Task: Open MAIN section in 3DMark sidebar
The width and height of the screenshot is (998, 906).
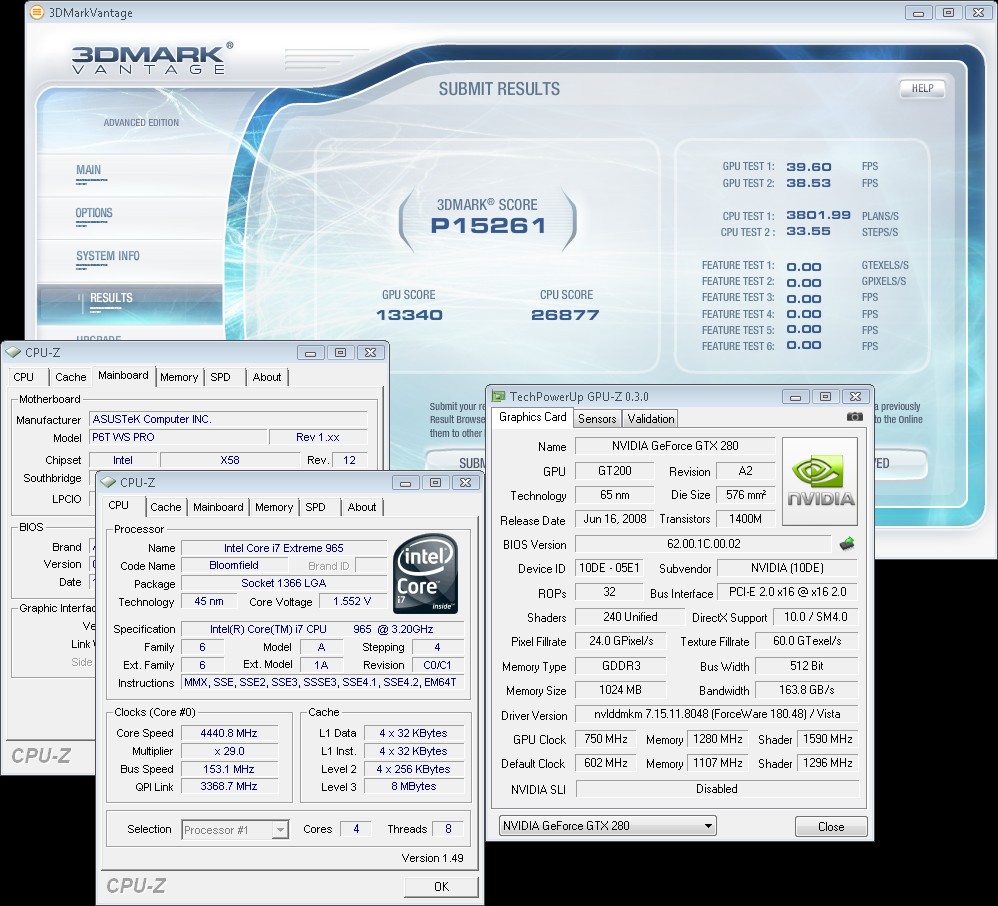Action: 88,171
